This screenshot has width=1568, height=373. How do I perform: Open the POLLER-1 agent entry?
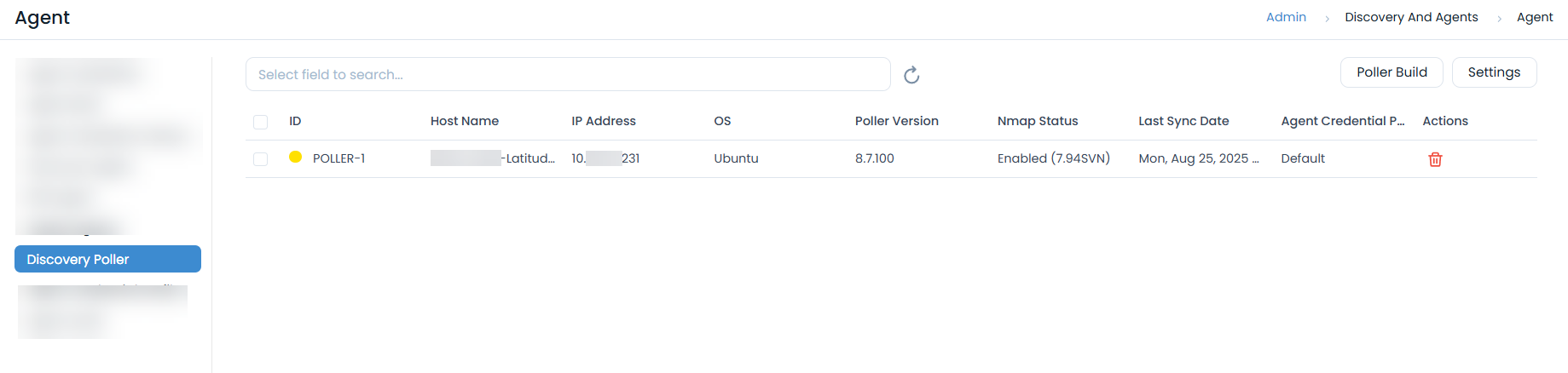tap(338, 158)
